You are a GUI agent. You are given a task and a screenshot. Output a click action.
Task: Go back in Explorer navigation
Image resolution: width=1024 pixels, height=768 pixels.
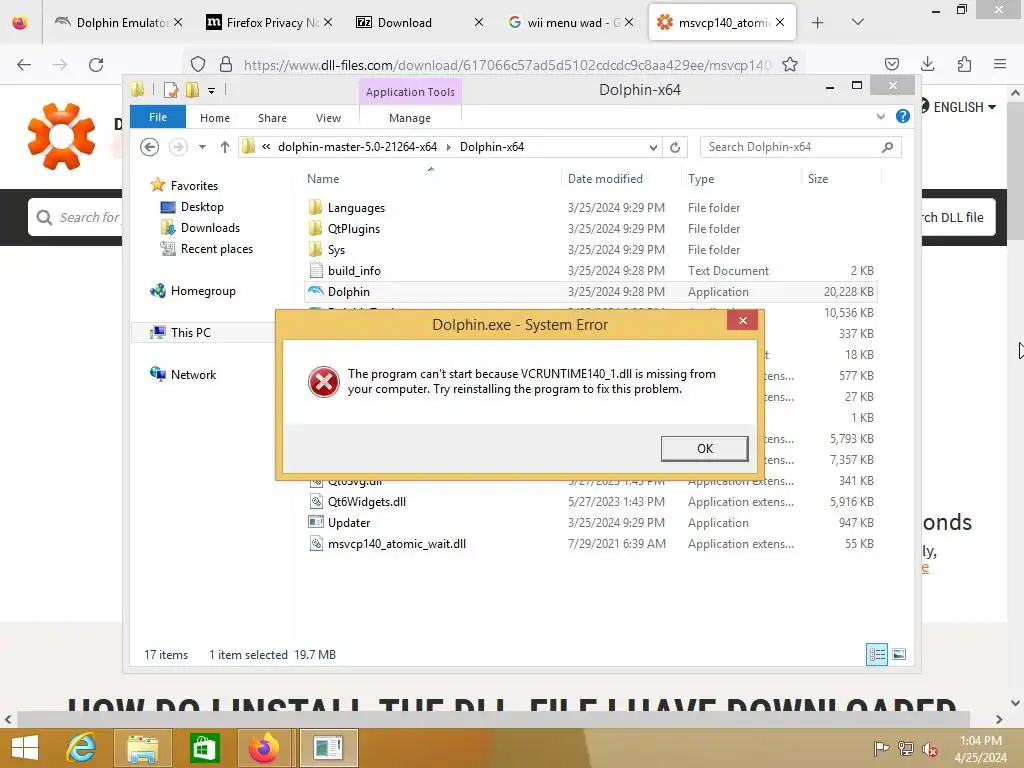pos(150,147)
